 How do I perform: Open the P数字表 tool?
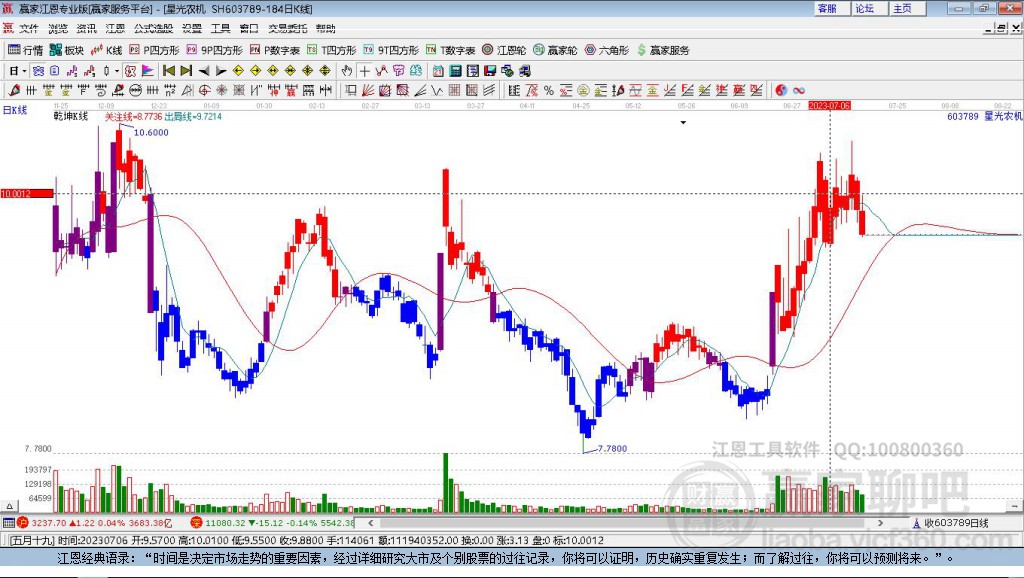[275, 50]
